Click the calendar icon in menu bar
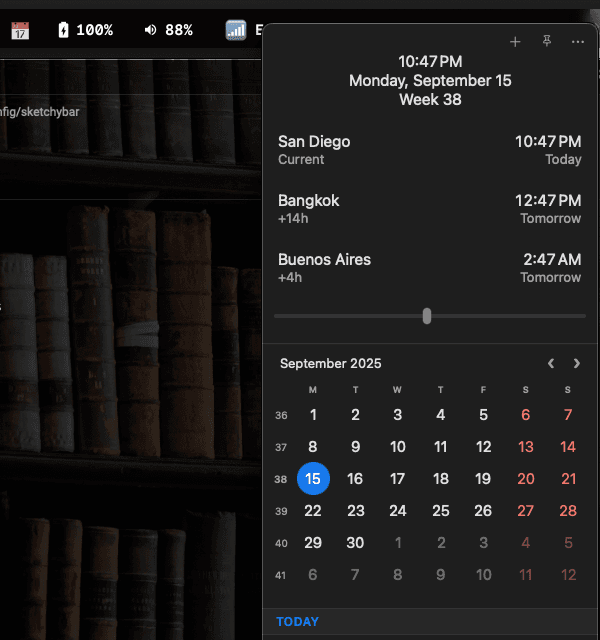The height and width of the screenshot is (640, 600). click(x=20, y=30)
